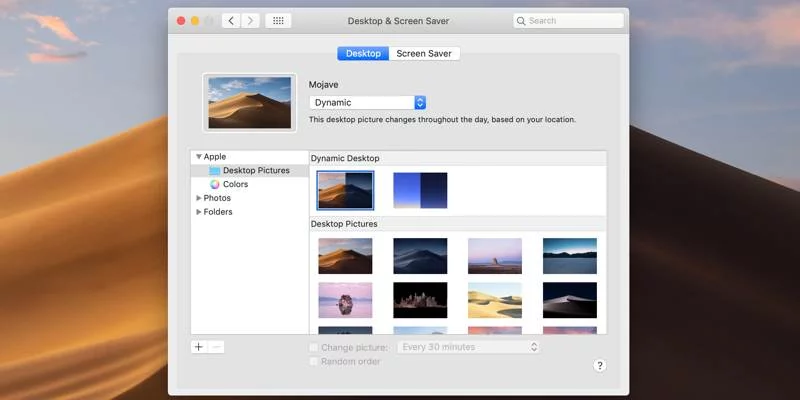Open the Every 30 minutes dropdown
Image resolution: width=800 pixels, height=400 pixels.
click(x=469, y=347)
